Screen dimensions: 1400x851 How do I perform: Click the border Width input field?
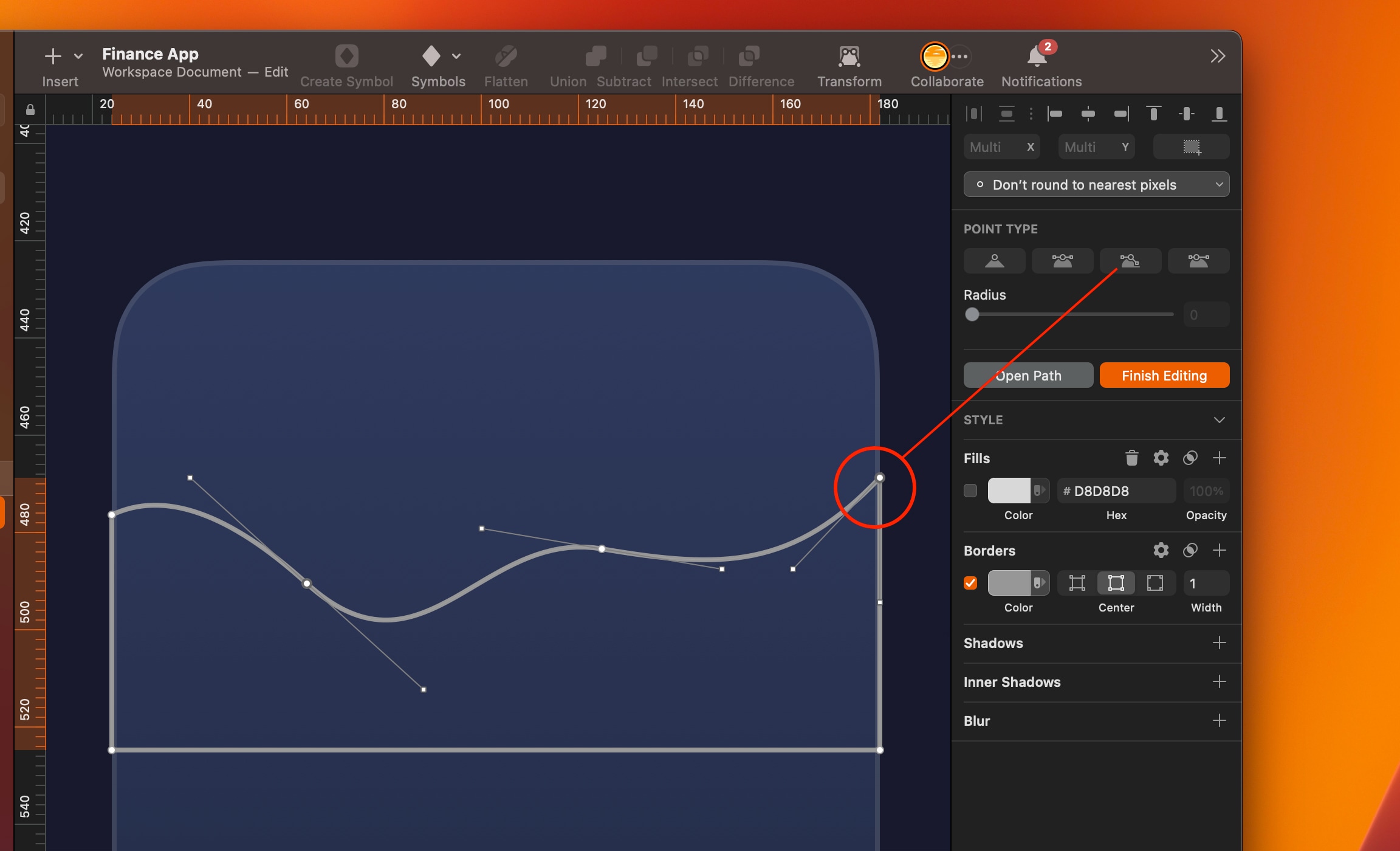tap(1206, 583)
